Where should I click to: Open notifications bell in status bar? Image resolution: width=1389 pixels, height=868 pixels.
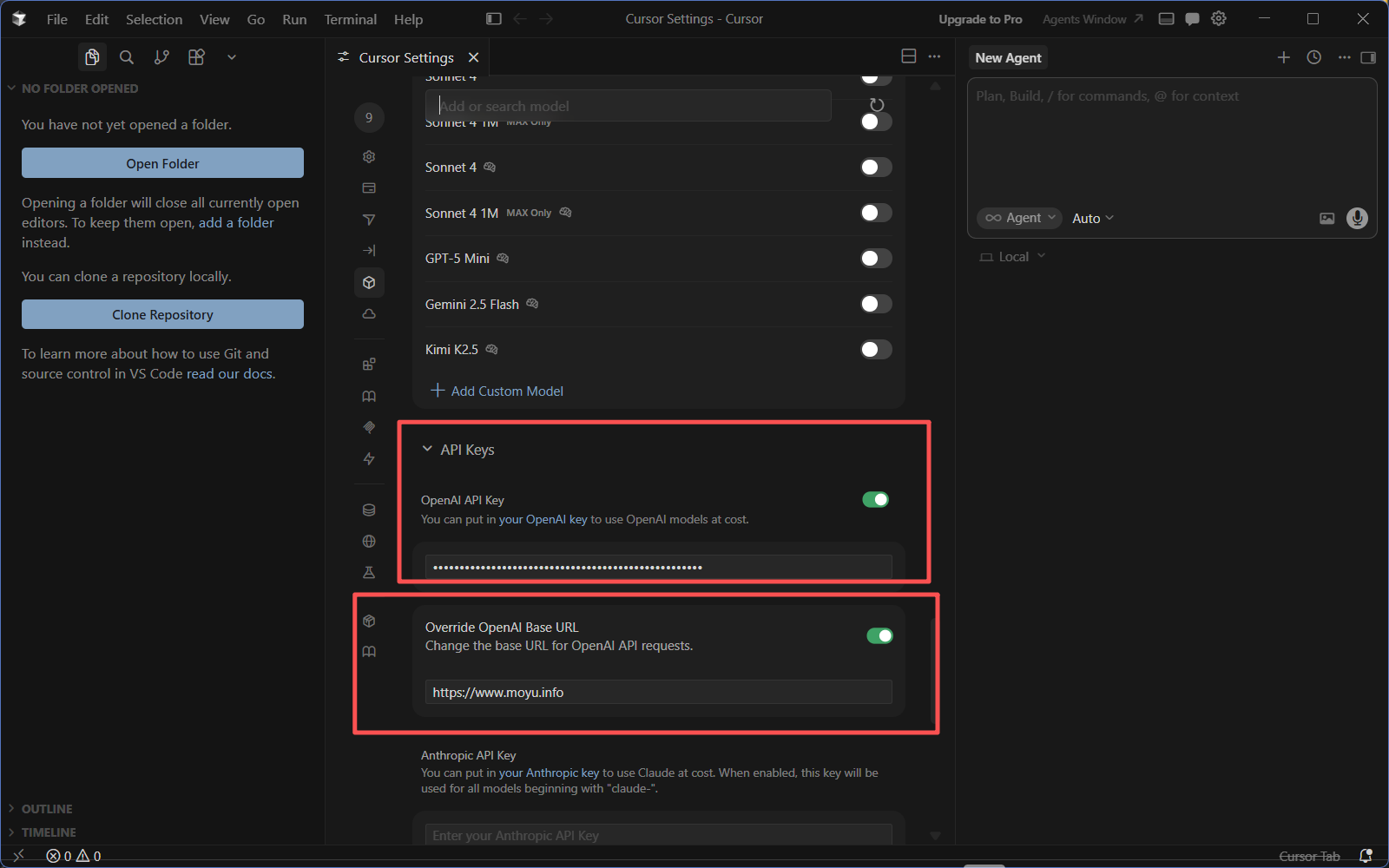click(1366, 856)
